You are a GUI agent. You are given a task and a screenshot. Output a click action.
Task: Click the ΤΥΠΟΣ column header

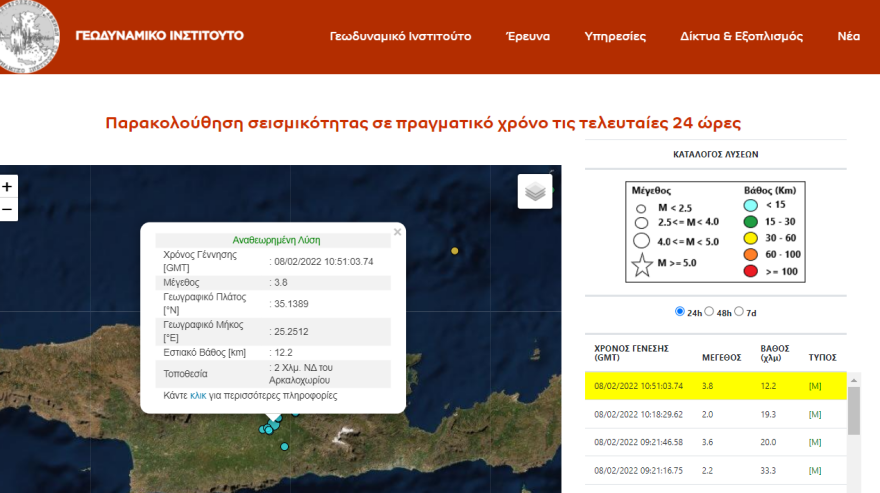[x=822, y=358]
